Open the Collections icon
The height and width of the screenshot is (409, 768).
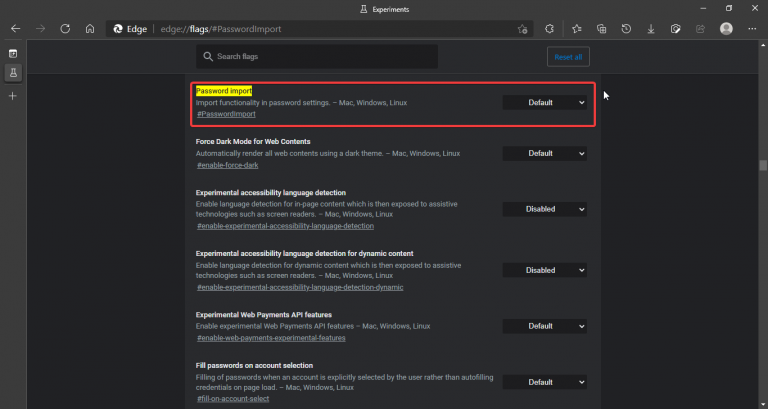(601, 29)
